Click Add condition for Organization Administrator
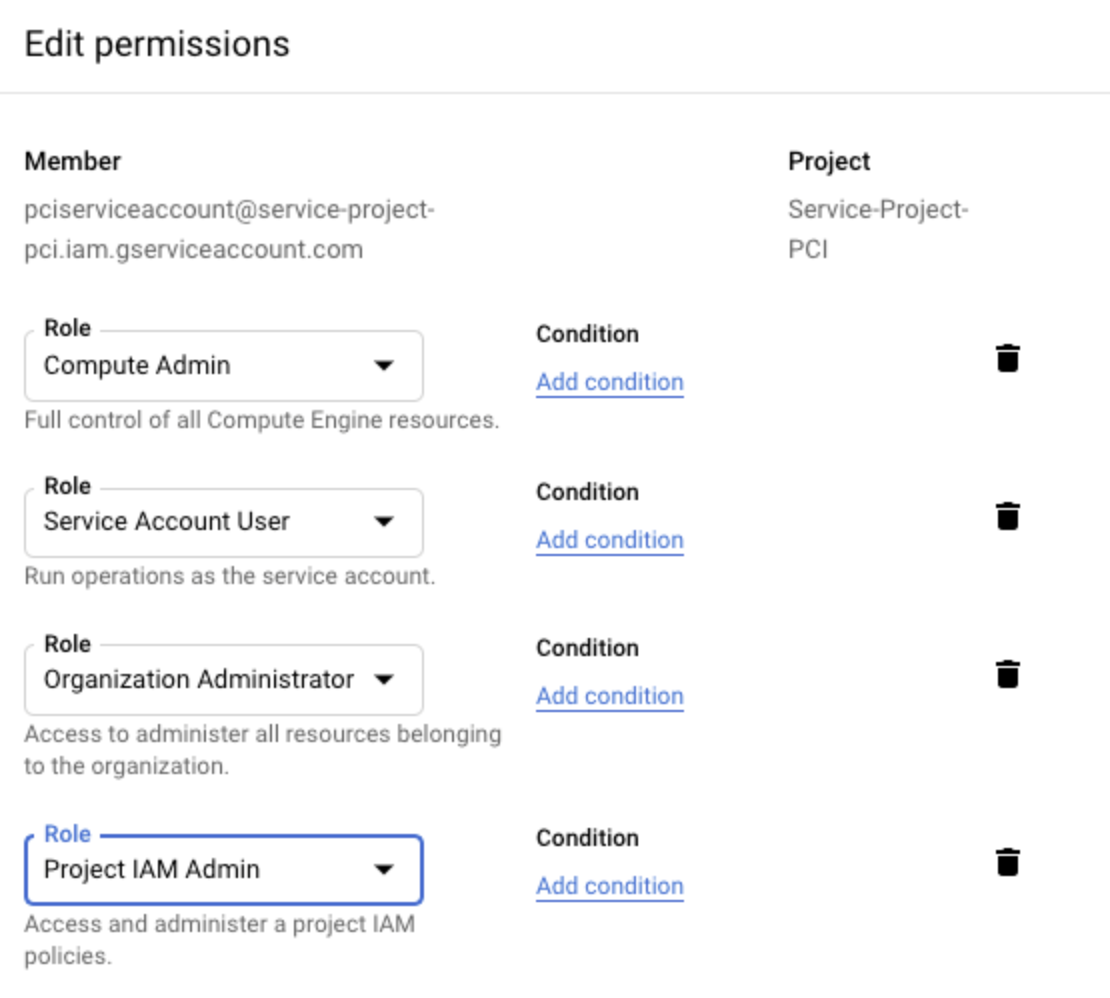1110x998 pixels. click(x=609, y=696)
